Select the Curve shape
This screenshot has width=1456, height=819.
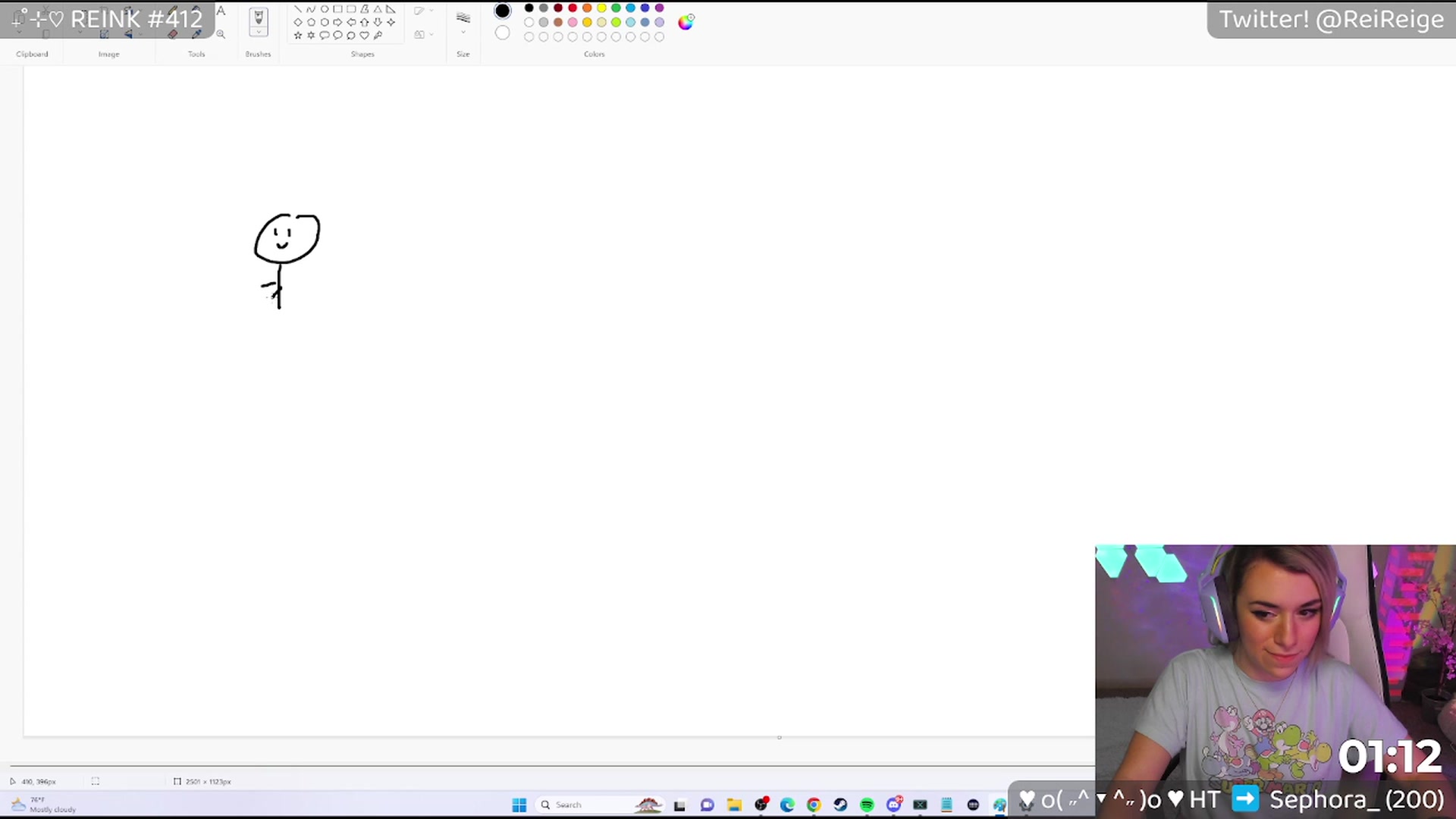pyautogui.click(x=311, y=9)
